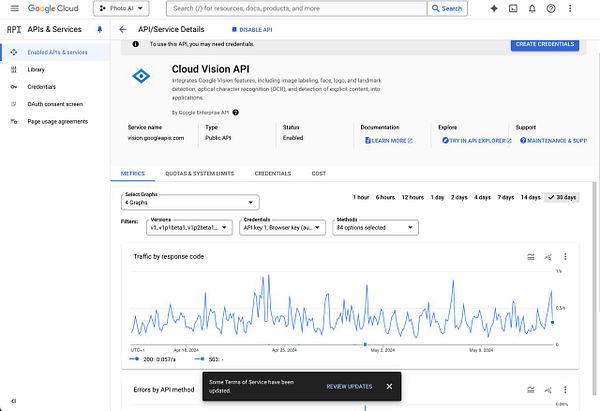
Task: Select the 7 days time range
Action: 506,197
